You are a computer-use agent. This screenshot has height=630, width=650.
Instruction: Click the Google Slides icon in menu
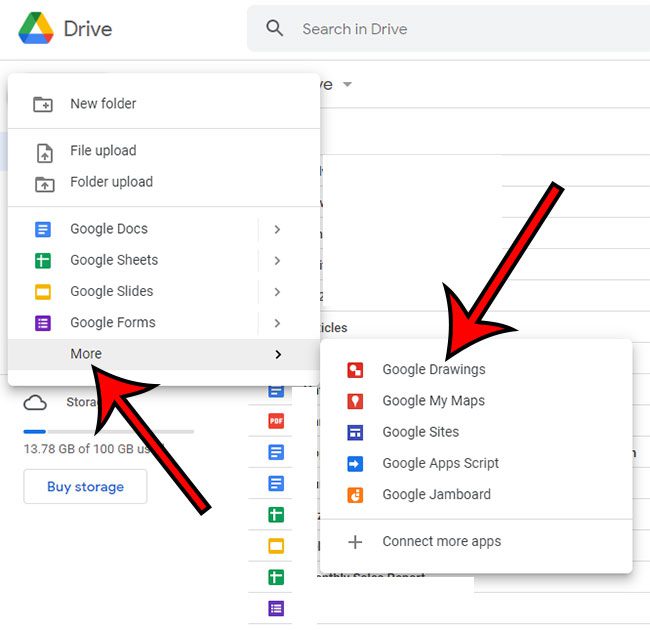point(43,291)
